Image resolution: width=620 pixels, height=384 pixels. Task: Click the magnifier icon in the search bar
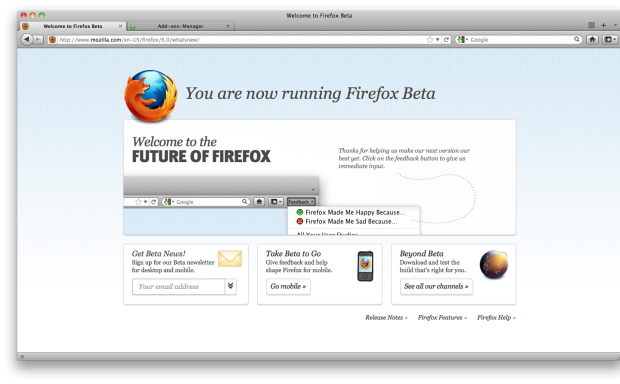click(x=577, y=40)
